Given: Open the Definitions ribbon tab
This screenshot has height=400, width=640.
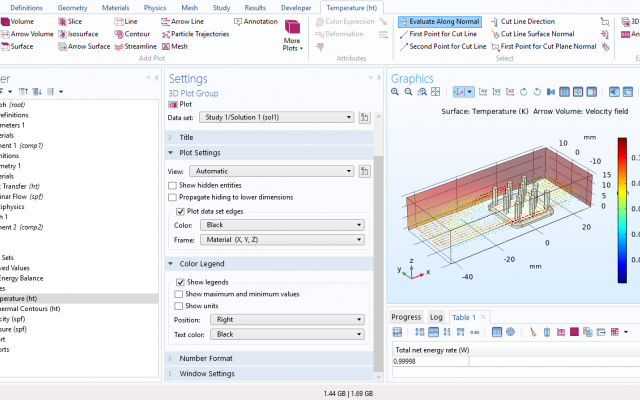Looking at the screenshot, I should [27, 8].
